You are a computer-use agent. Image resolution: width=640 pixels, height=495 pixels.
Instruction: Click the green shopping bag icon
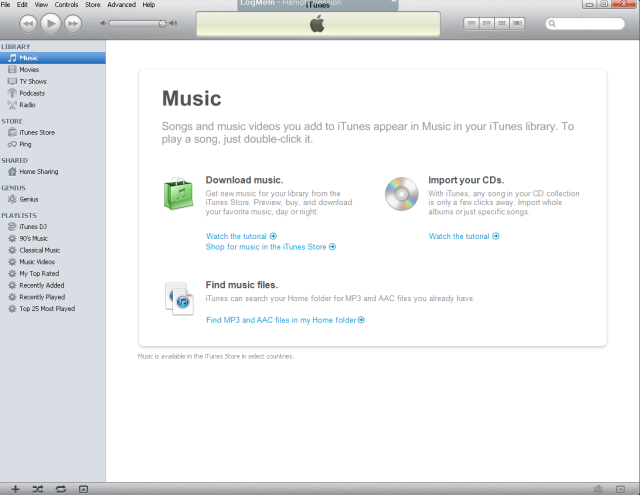coord(178,193)
